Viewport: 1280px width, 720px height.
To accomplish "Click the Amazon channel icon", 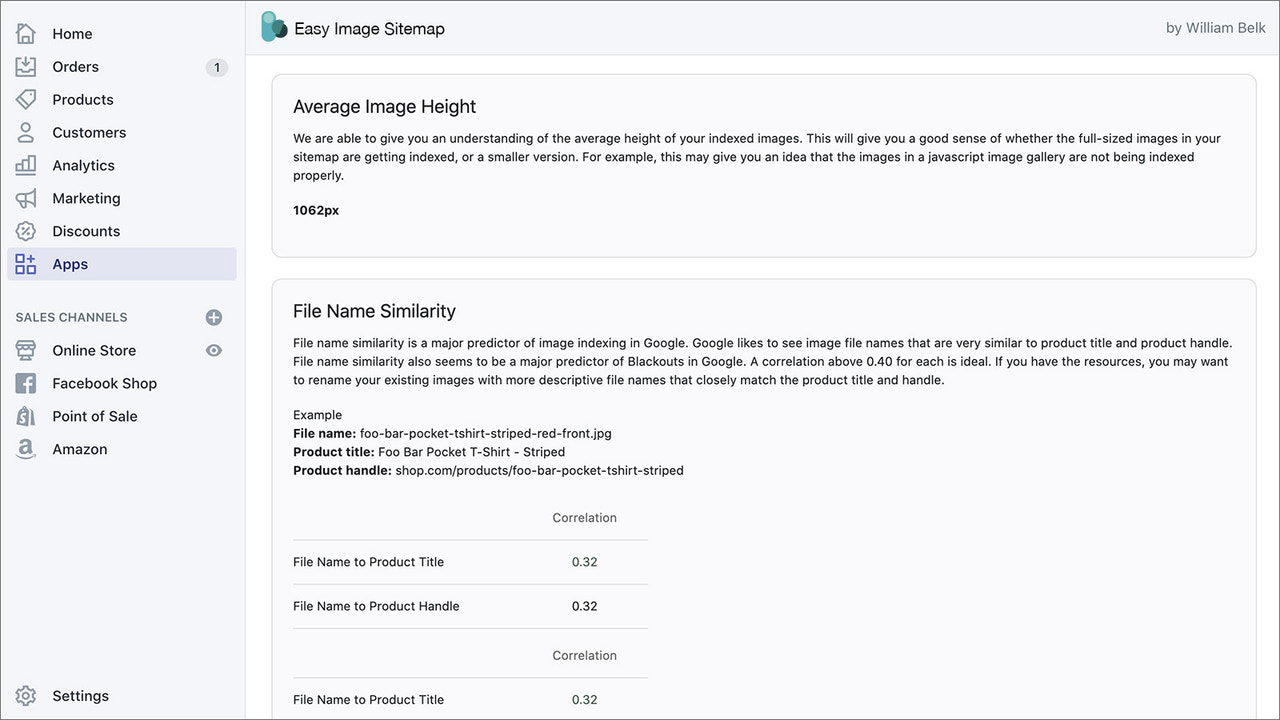I will [25, 449].
